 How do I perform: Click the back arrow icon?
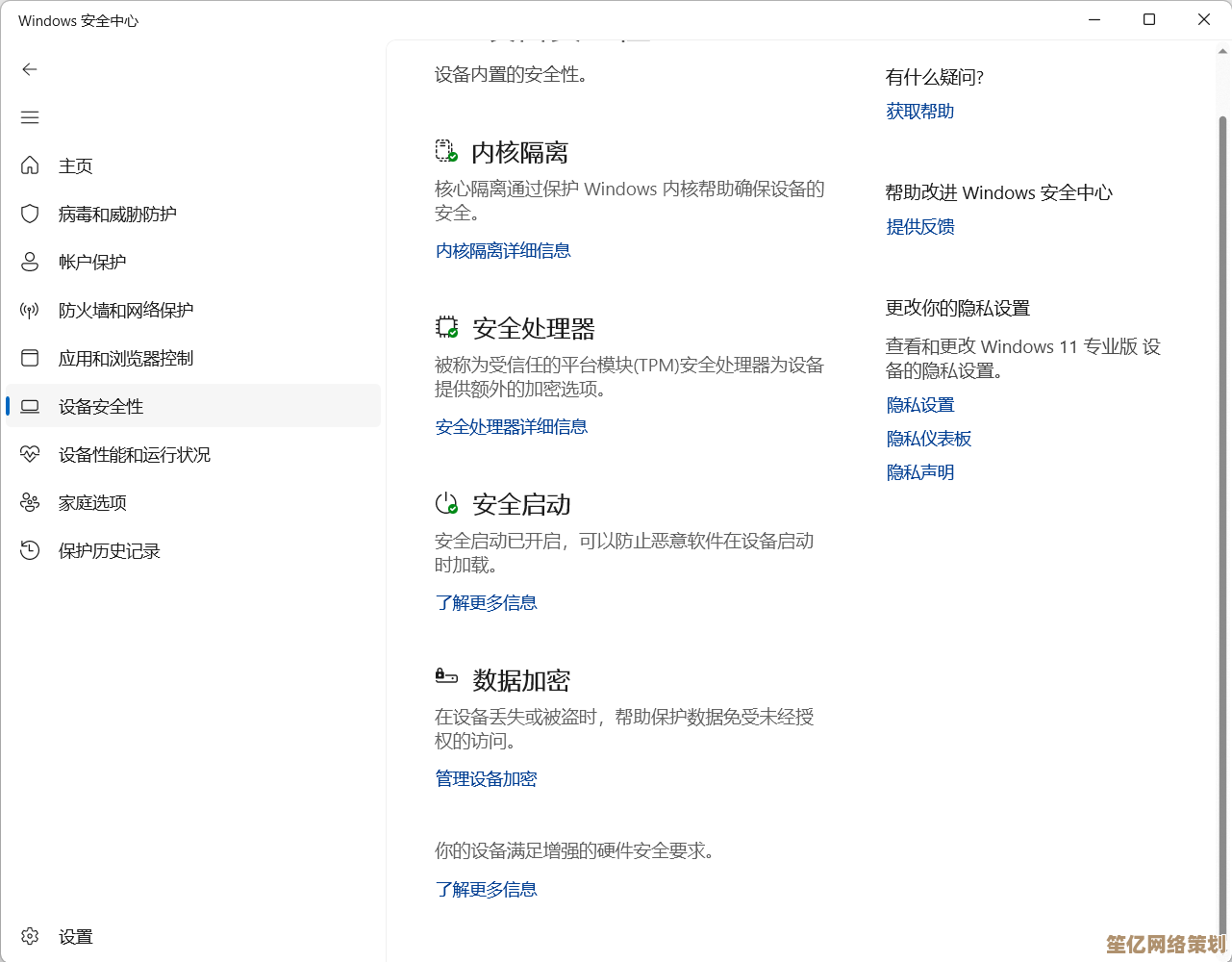pos(30,69)
